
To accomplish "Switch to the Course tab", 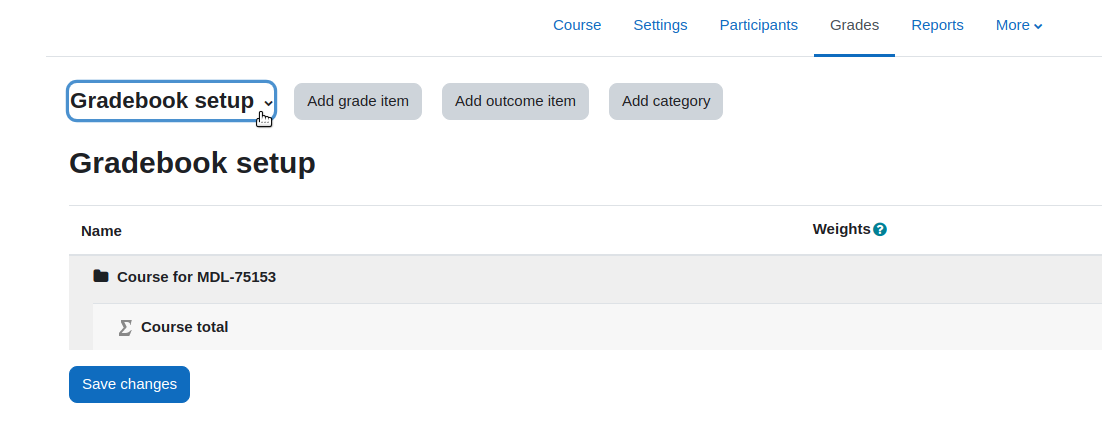I will pos(577,25).
